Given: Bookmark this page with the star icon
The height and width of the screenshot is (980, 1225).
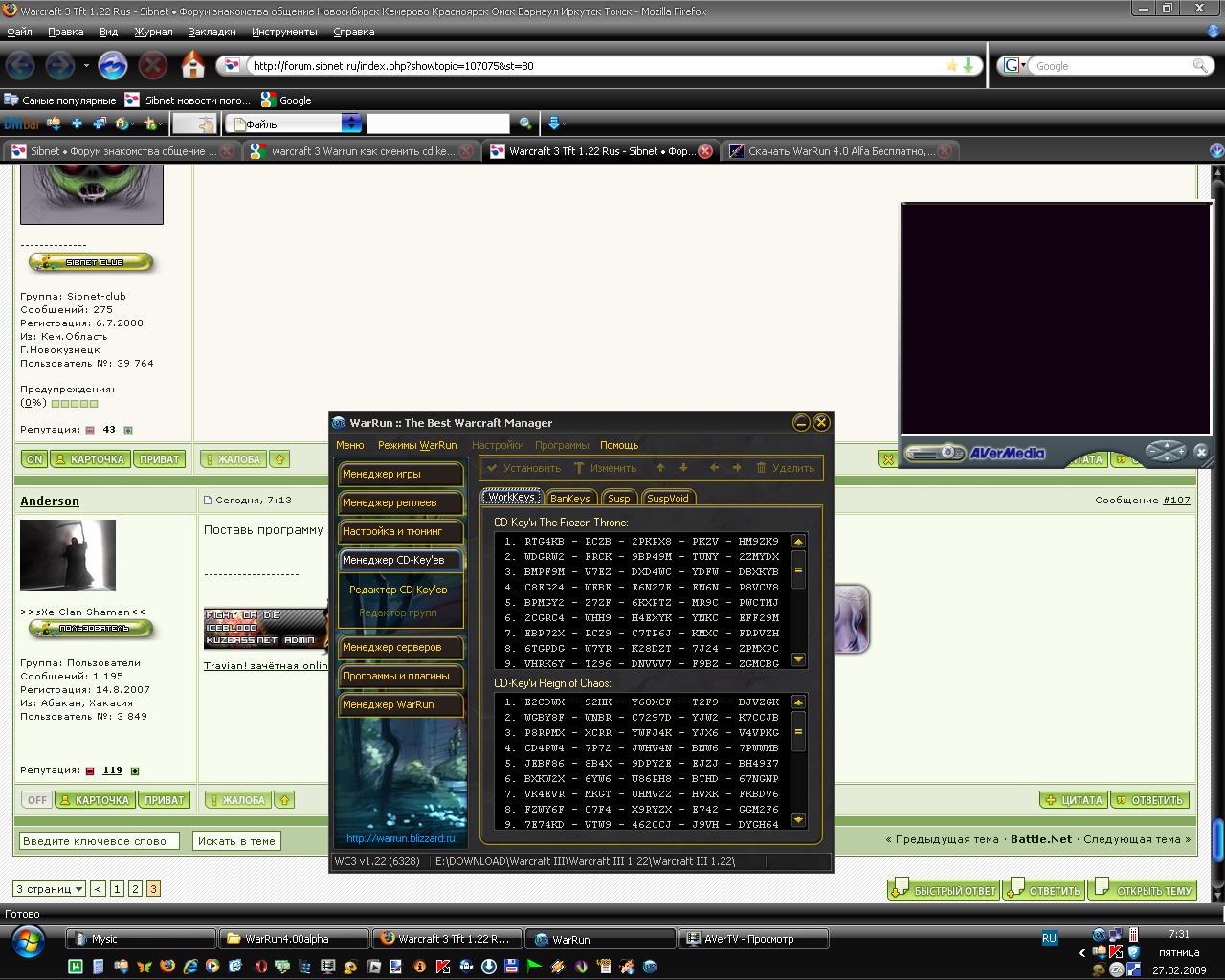Looking at the screenshot, I should (951, 65).
